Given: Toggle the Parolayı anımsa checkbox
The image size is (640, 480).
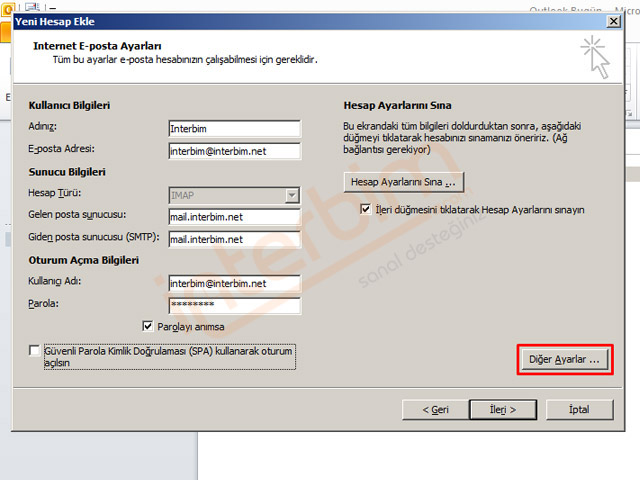Looking at the screenshot, I should coord(149,326).
